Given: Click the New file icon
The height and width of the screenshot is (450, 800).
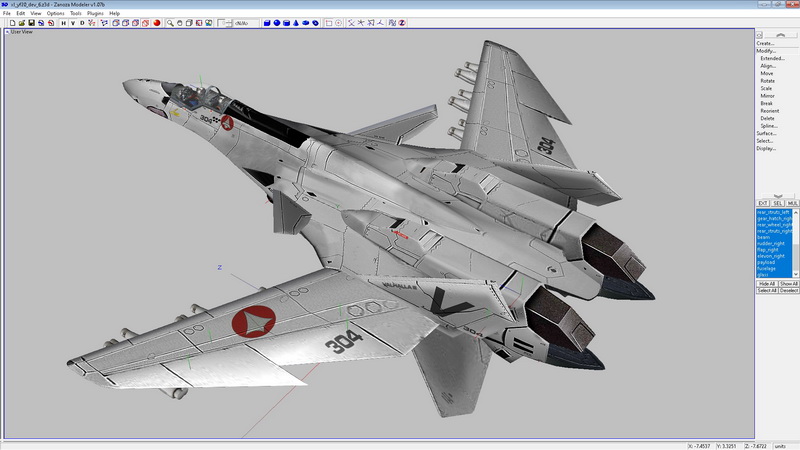Looking at the screenshot, I should 12,23.
